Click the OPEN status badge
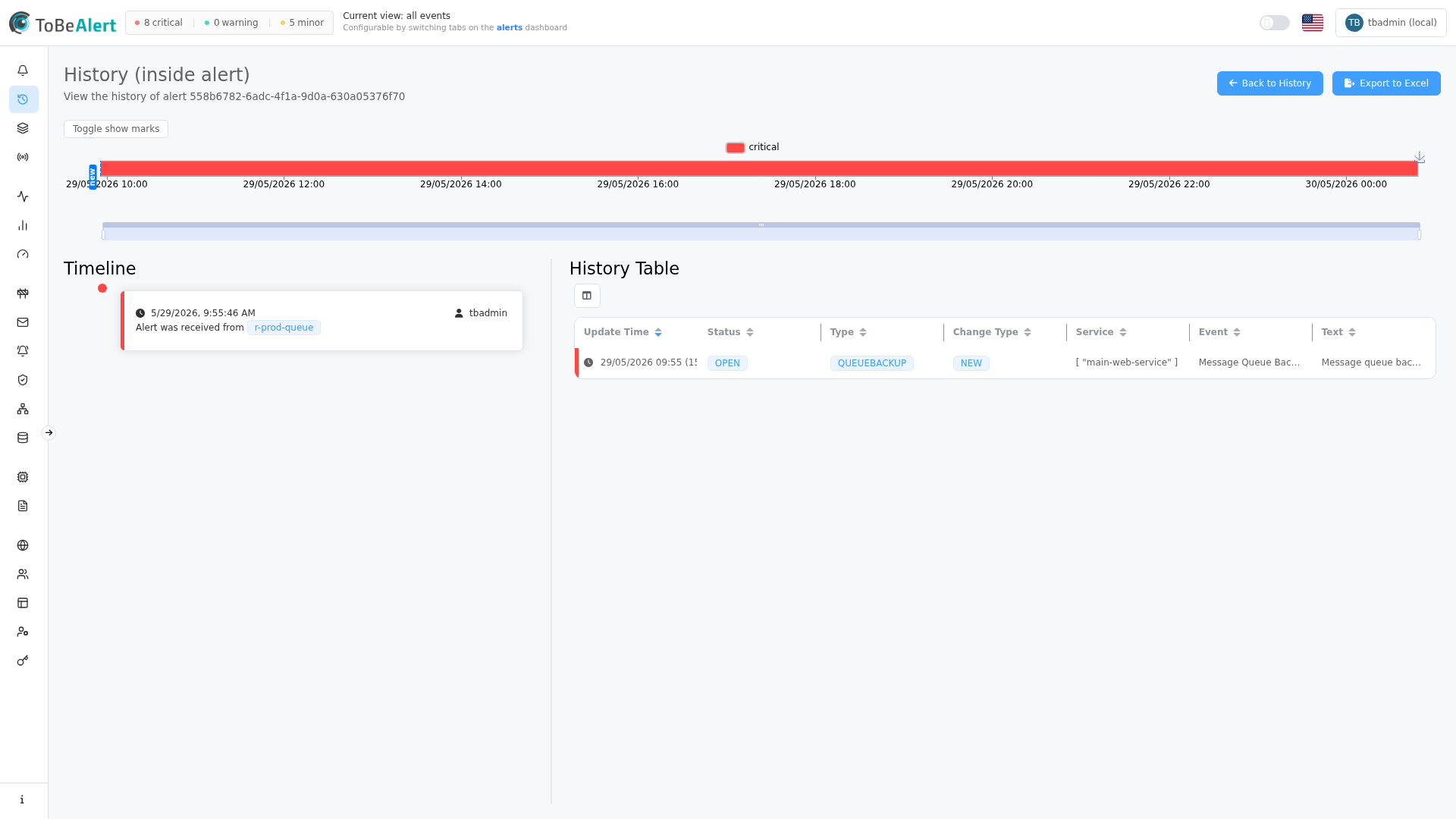 pos(727,363)
